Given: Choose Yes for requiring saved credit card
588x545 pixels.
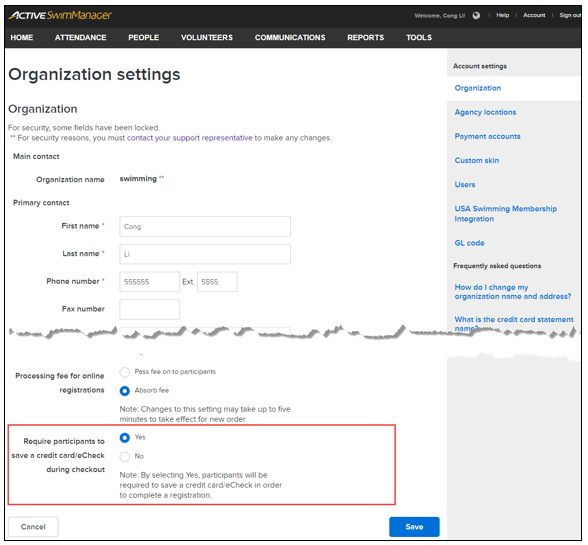Looking at the screenshot, I should coord(124,438).
